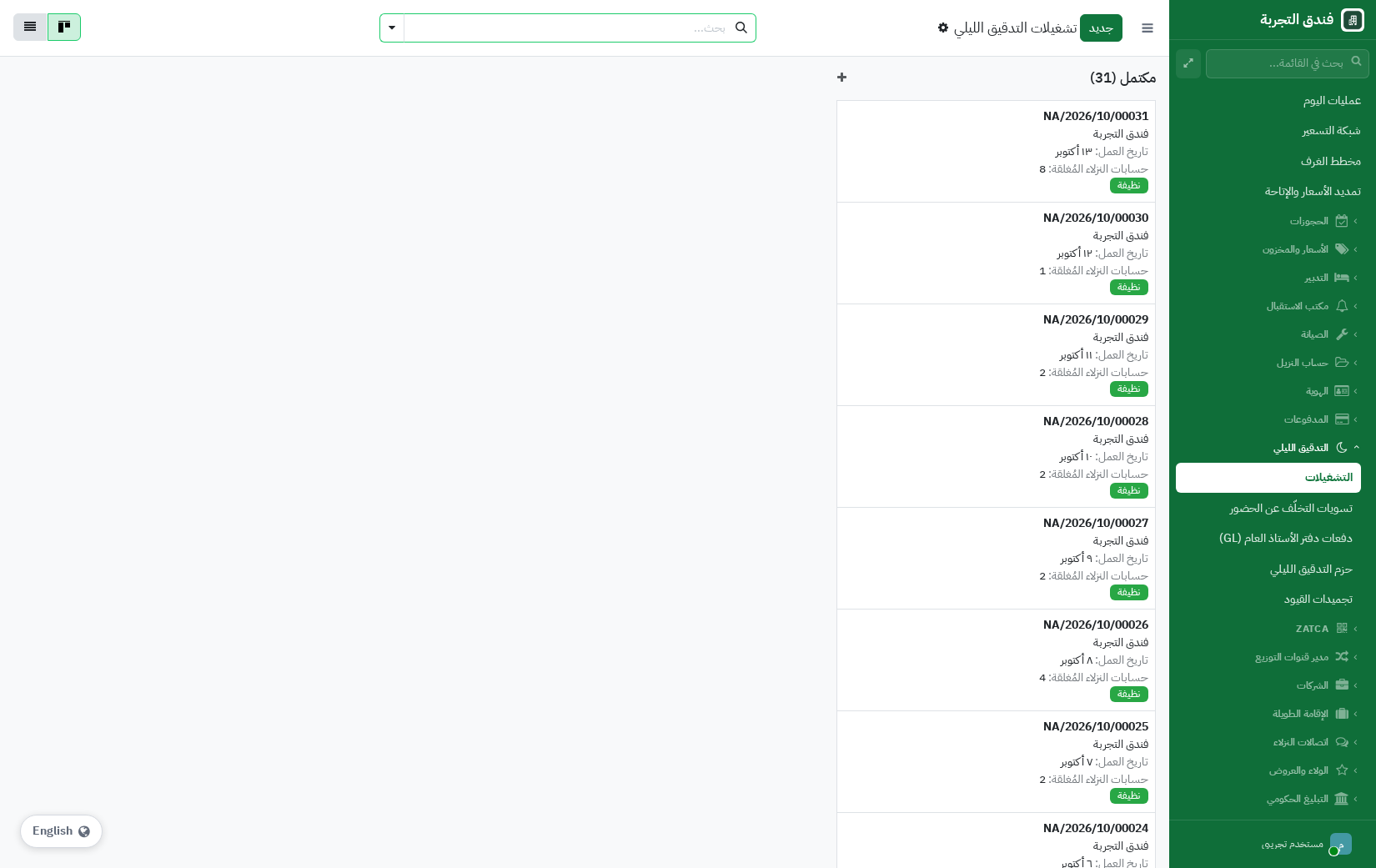1376x868 pixels.
Task: Click the expand arrows icon in sidebar
Action: pyautogui.click(x=1188, y=63)
